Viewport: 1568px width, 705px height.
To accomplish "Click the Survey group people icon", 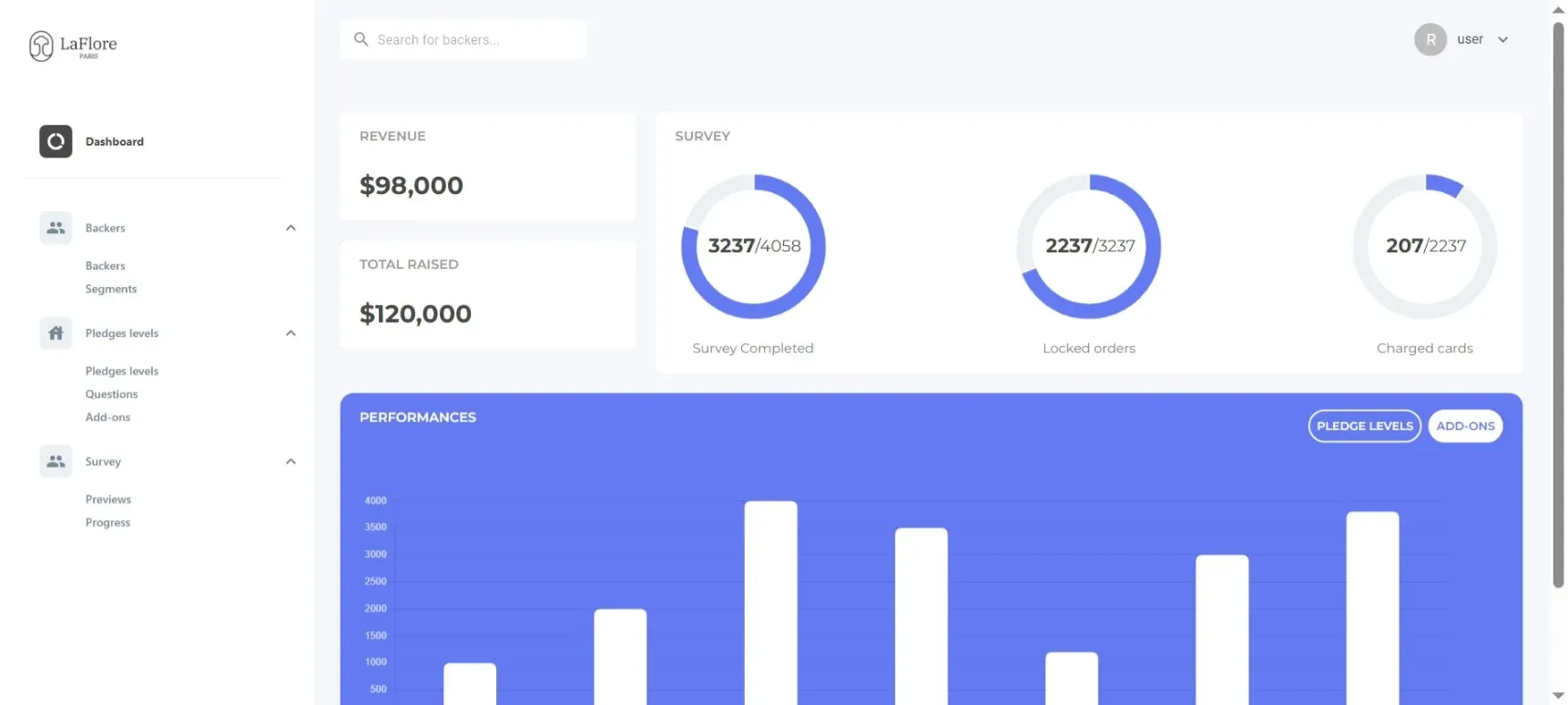I will [x=56, y=462].
